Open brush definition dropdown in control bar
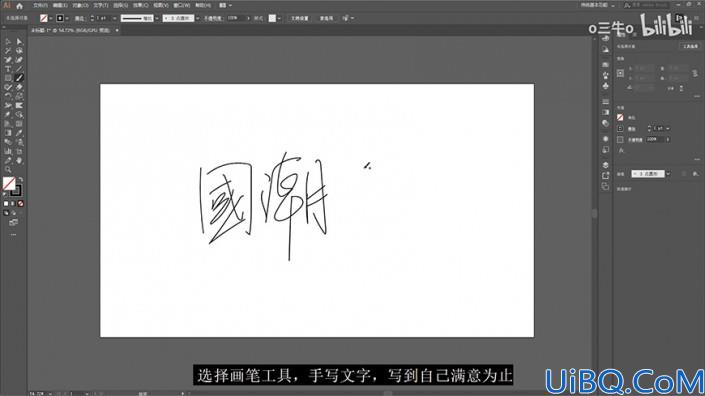 198,18
